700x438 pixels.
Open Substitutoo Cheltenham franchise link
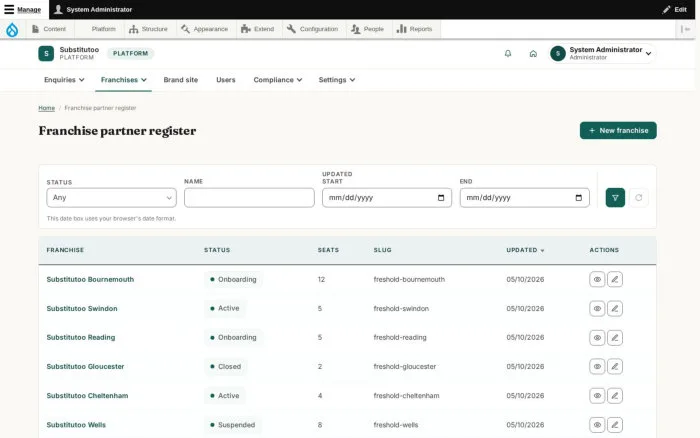point(87,396)
